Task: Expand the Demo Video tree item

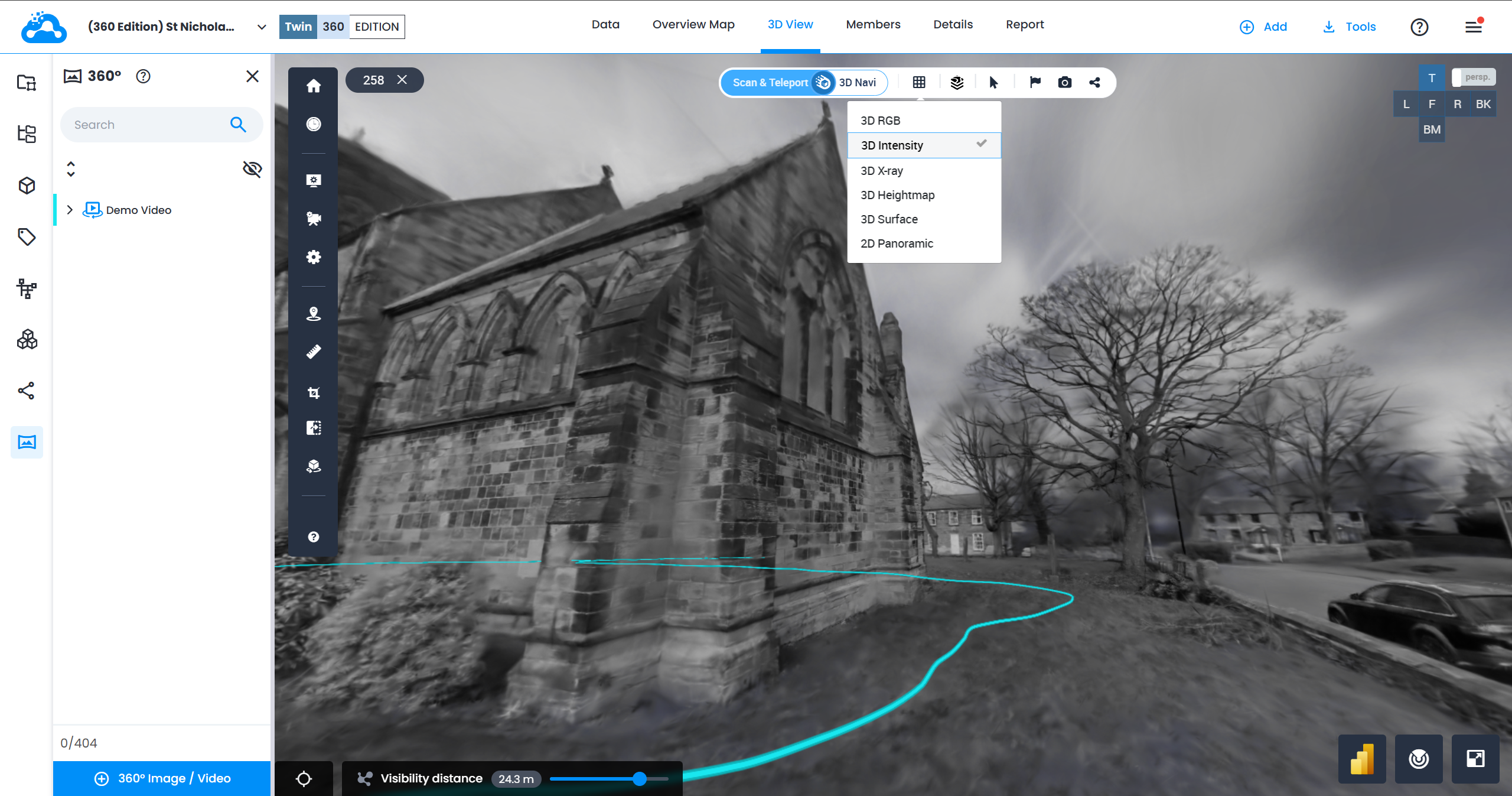Action: click(70, 210)
